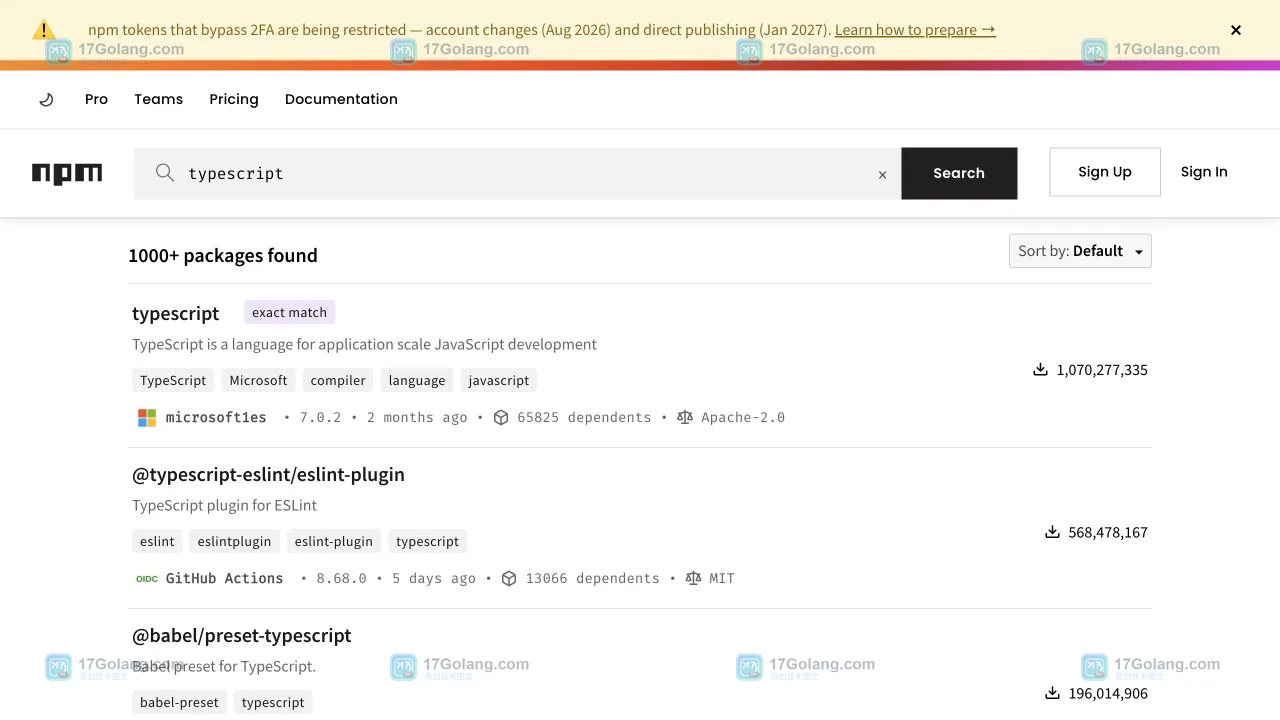Open the Pricing menu item
Image resolution: width=1280 pixels, height=720 pixels.
pos(234,99)
